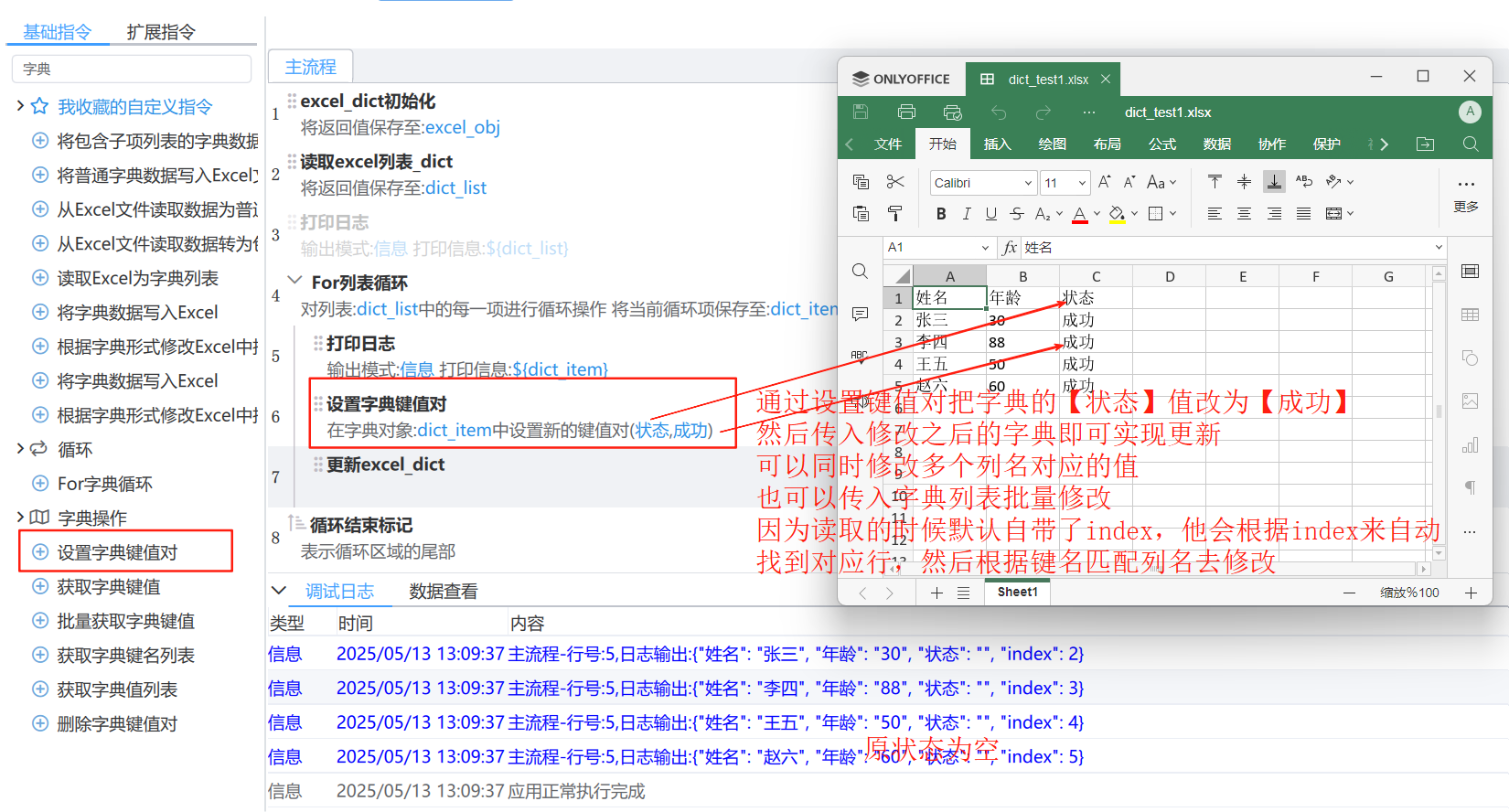This screenshot has width=1509, height=812.
Task: Click the Cut scissors icon
Action: 895,182
